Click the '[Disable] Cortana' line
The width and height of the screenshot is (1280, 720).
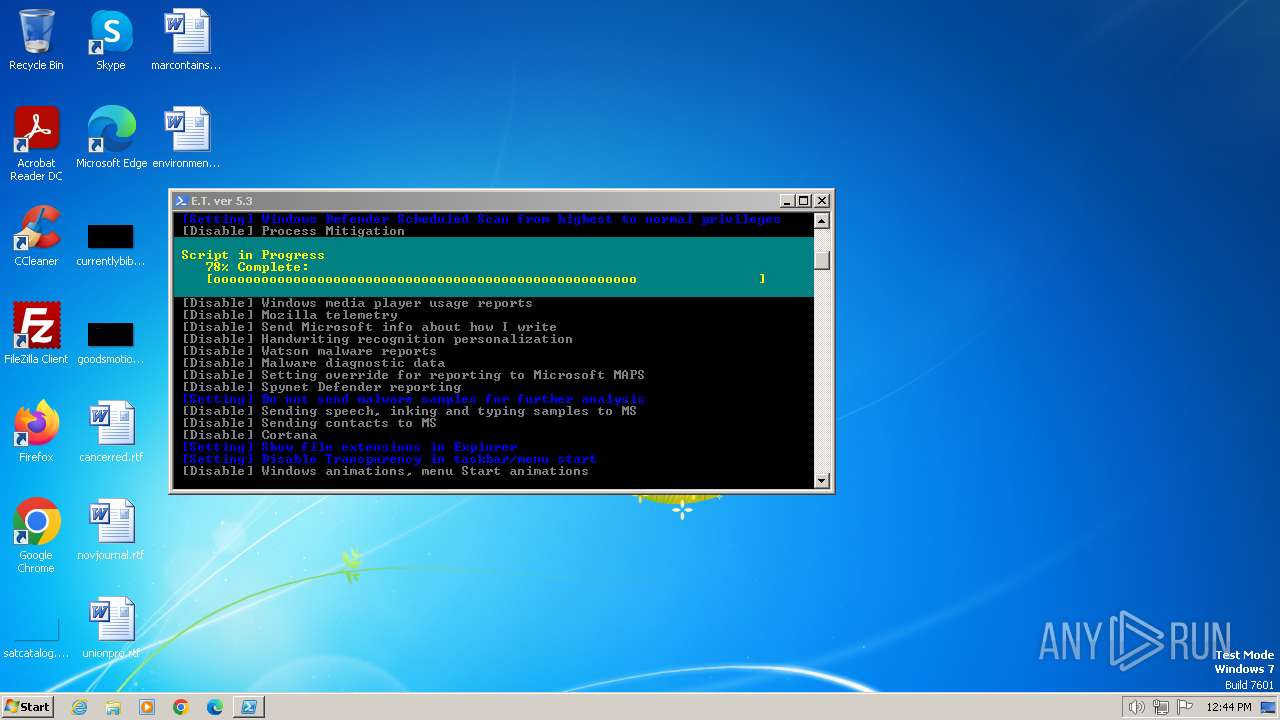click(x=250, y=435)
